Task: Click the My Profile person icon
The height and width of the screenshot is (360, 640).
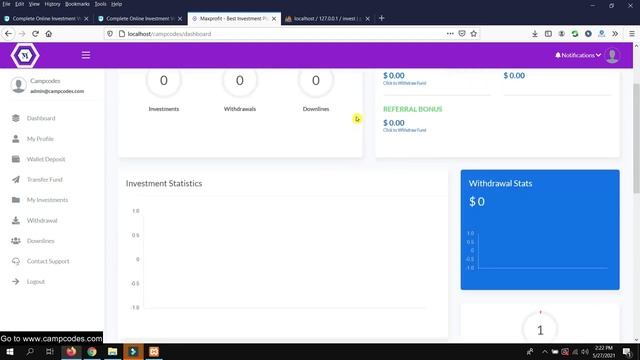Action: 16,139
